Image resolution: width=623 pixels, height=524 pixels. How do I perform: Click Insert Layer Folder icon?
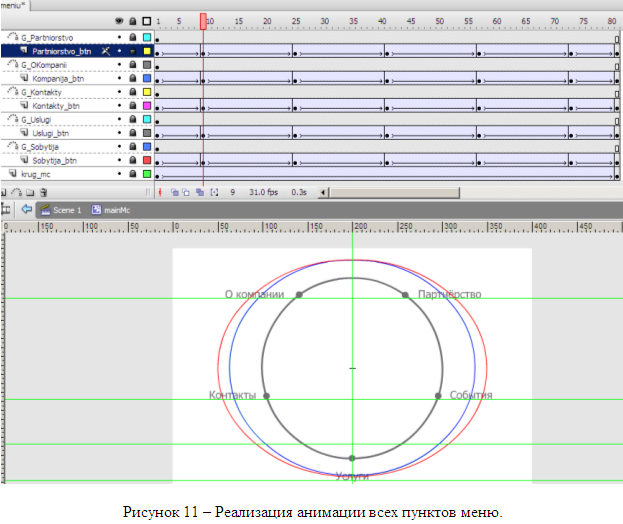pos(30,193)
